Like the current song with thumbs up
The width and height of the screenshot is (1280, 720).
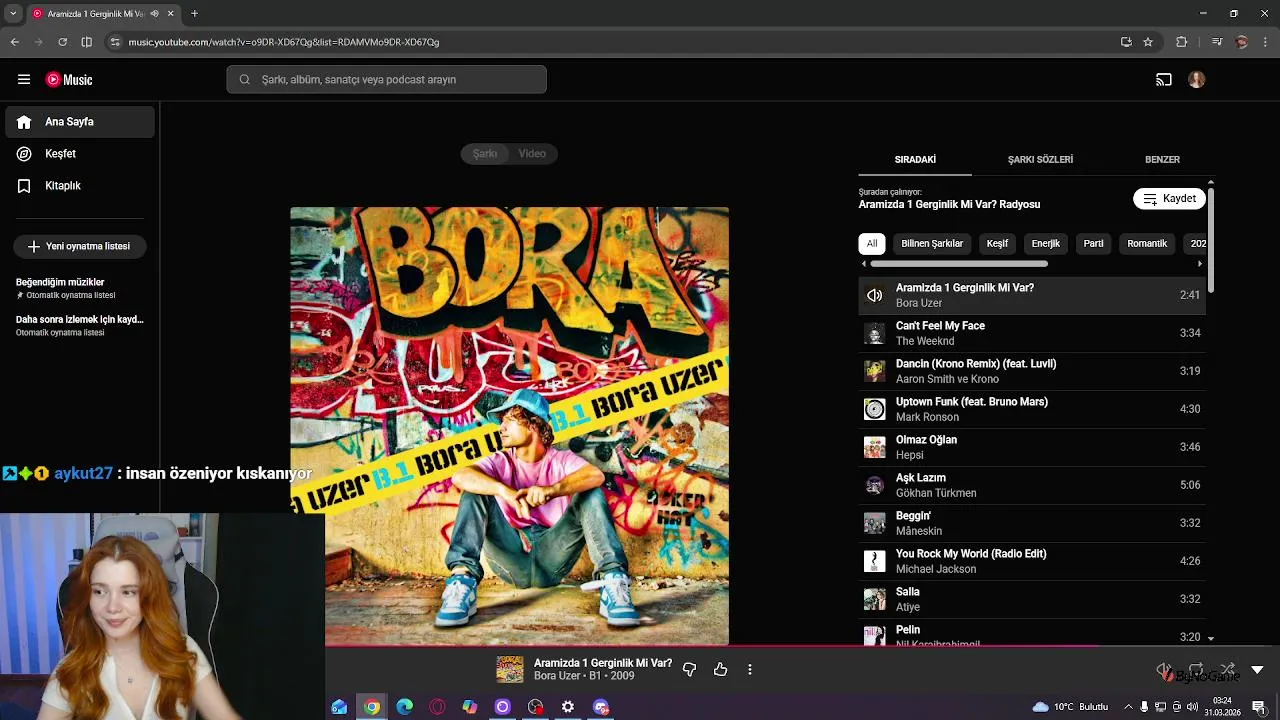coord(720,670)
